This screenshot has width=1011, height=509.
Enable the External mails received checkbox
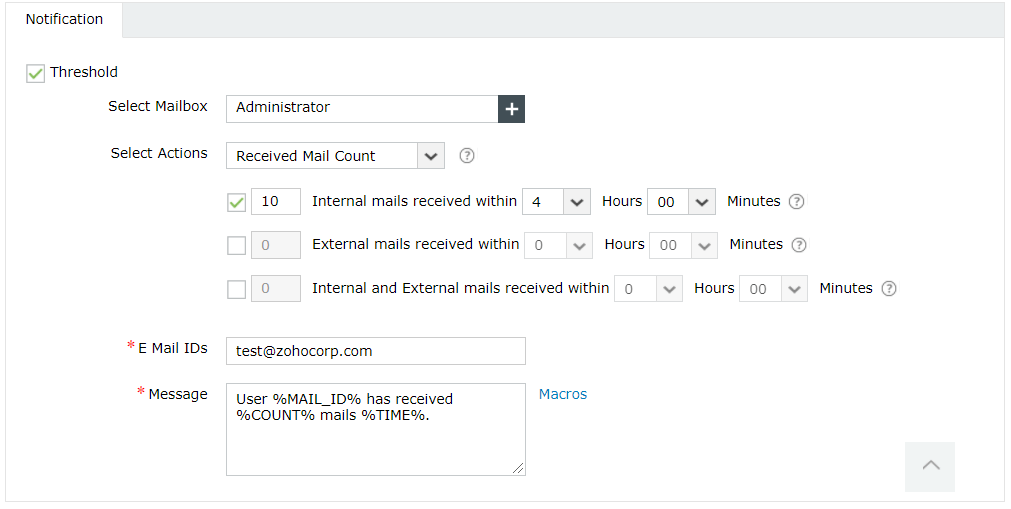[x=237, y=245]
